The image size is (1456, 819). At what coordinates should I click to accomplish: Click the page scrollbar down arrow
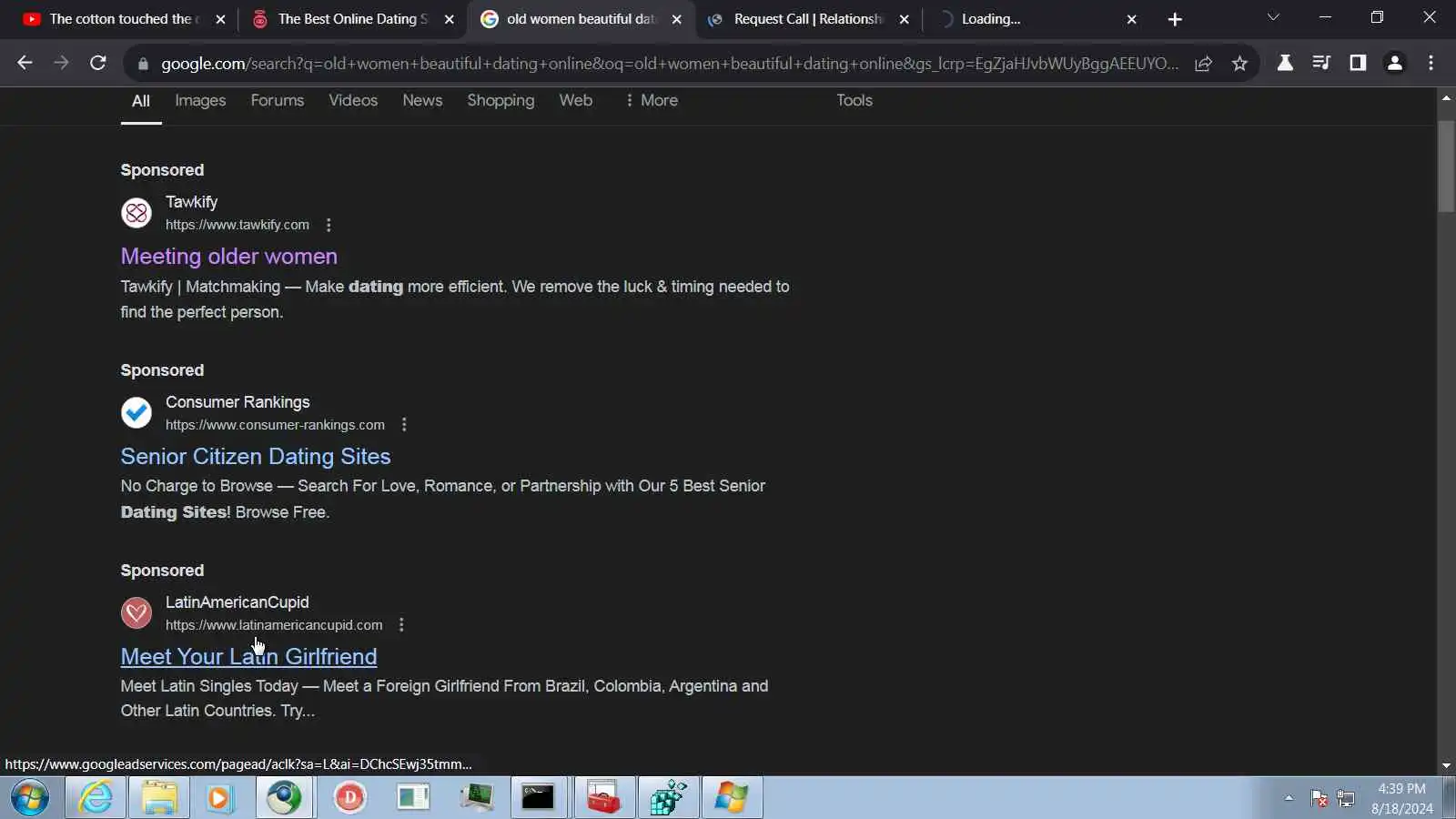[x=1446, y=766]
